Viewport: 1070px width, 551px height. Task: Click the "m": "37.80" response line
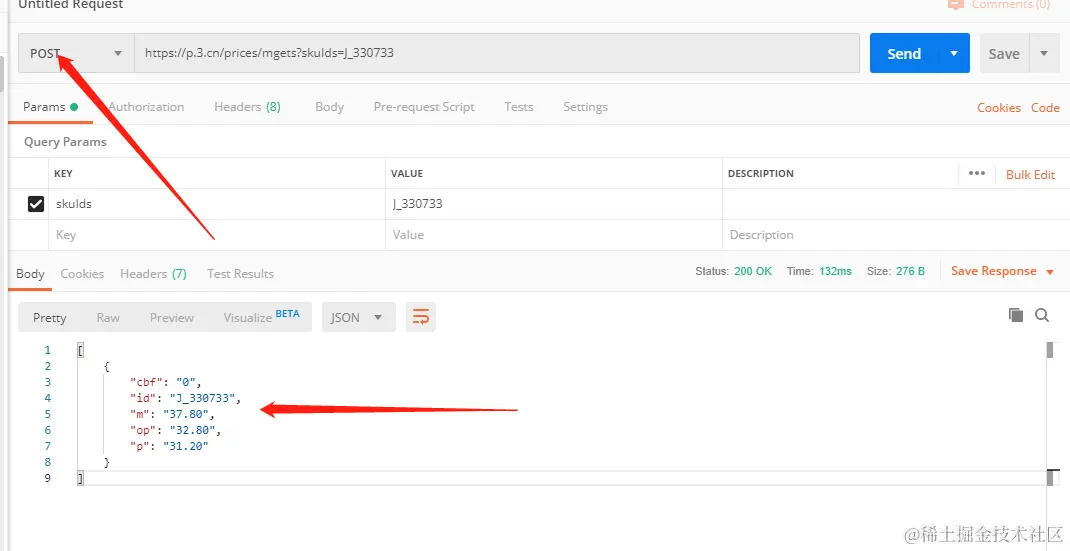click(x=173, y=414)
